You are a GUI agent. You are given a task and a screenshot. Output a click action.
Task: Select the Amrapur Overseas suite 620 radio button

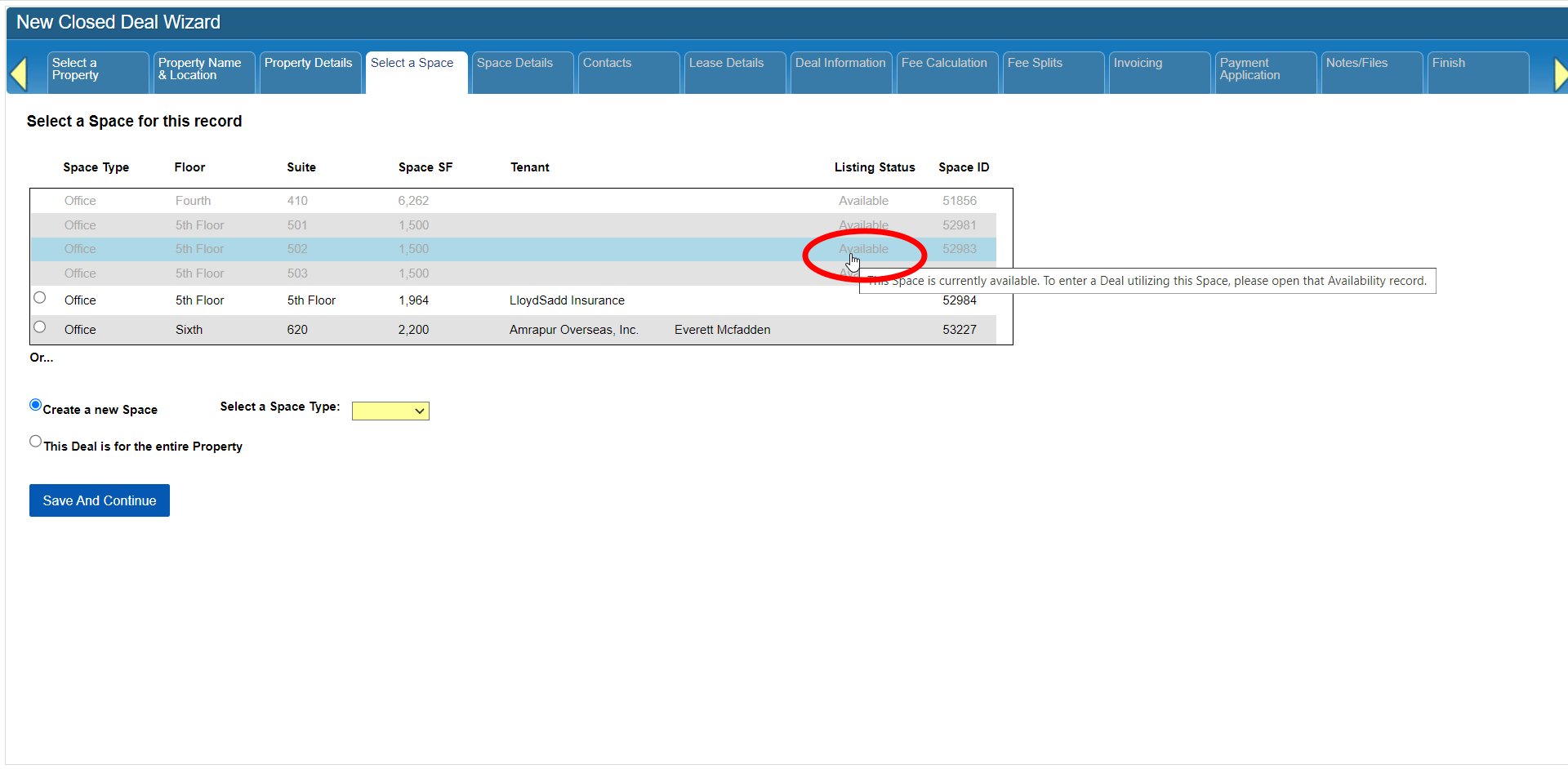[x=39, y=327]
